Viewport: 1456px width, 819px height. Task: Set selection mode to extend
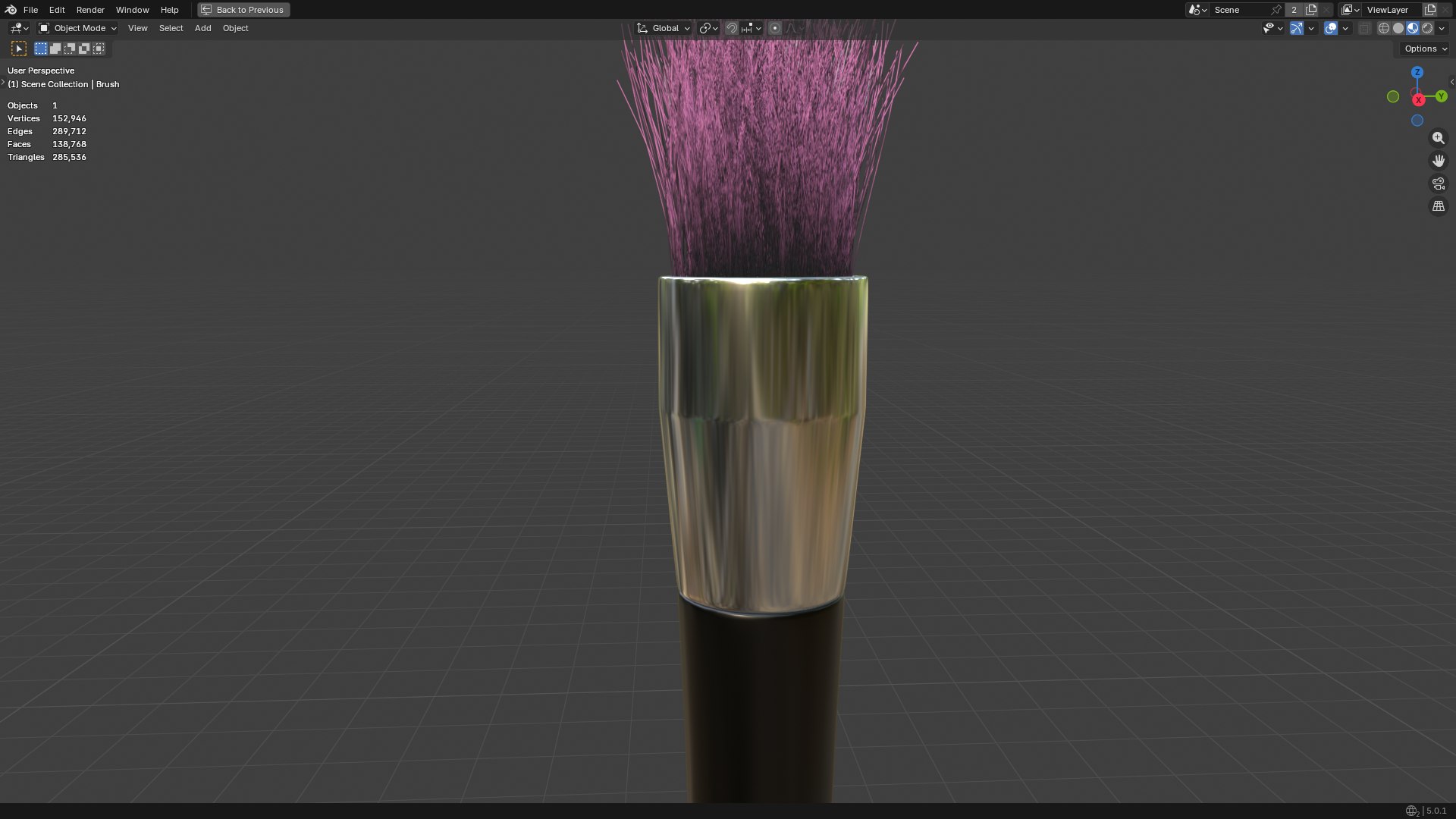[x=55, y=49]
